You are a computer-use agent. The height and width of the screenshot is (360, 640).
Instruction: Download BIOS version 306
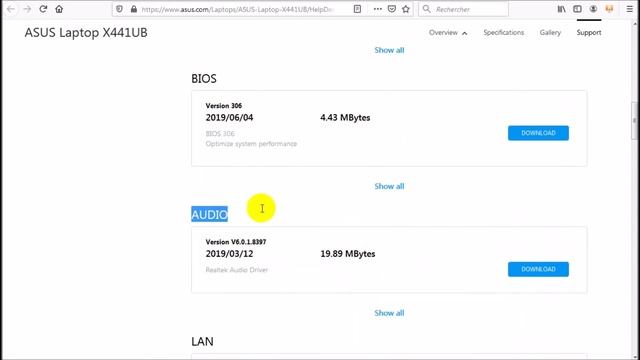point(538,133)
